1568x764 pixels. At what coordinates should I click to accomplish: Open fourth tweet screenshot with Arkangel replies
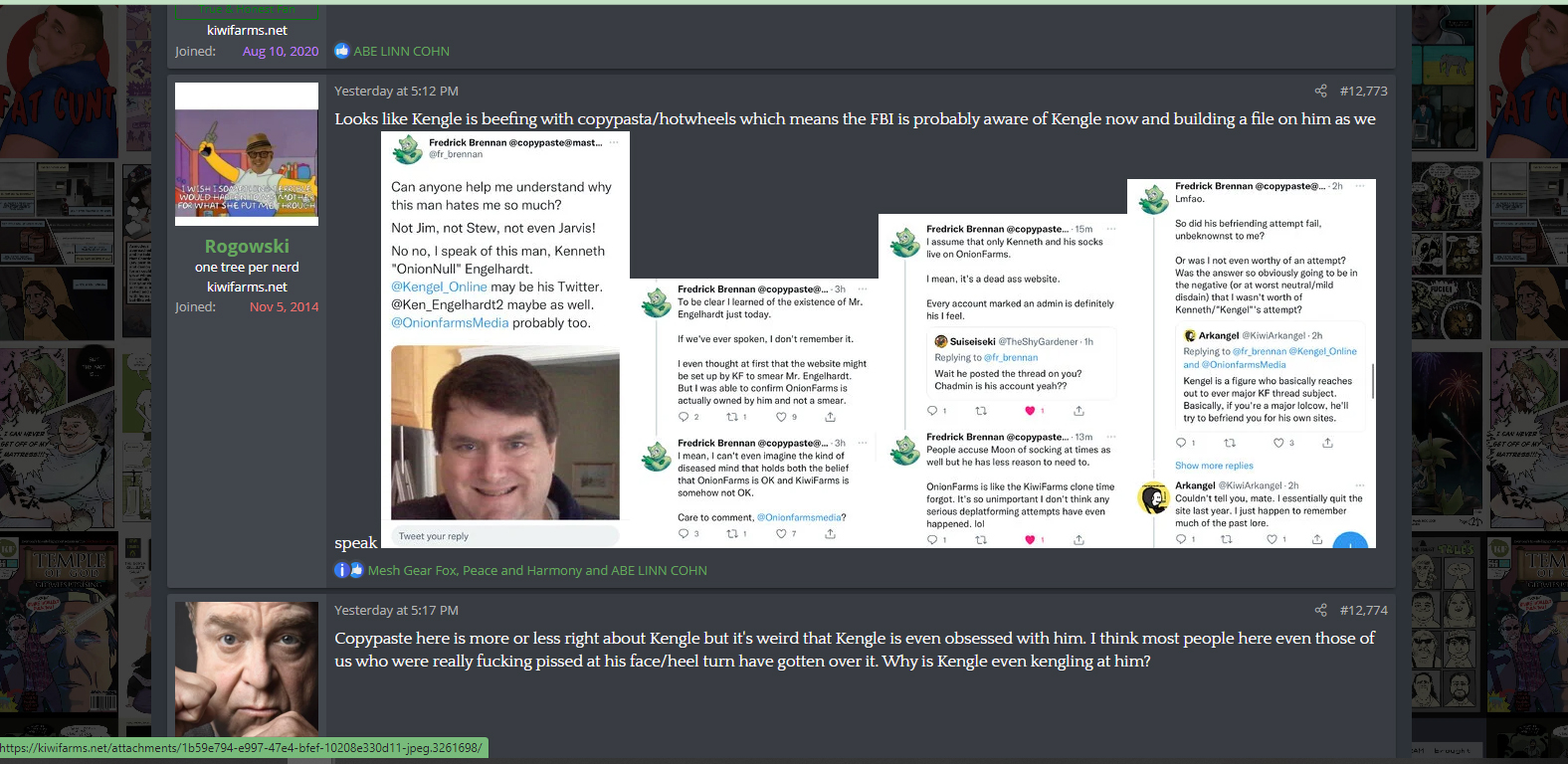coord(1252,363)
